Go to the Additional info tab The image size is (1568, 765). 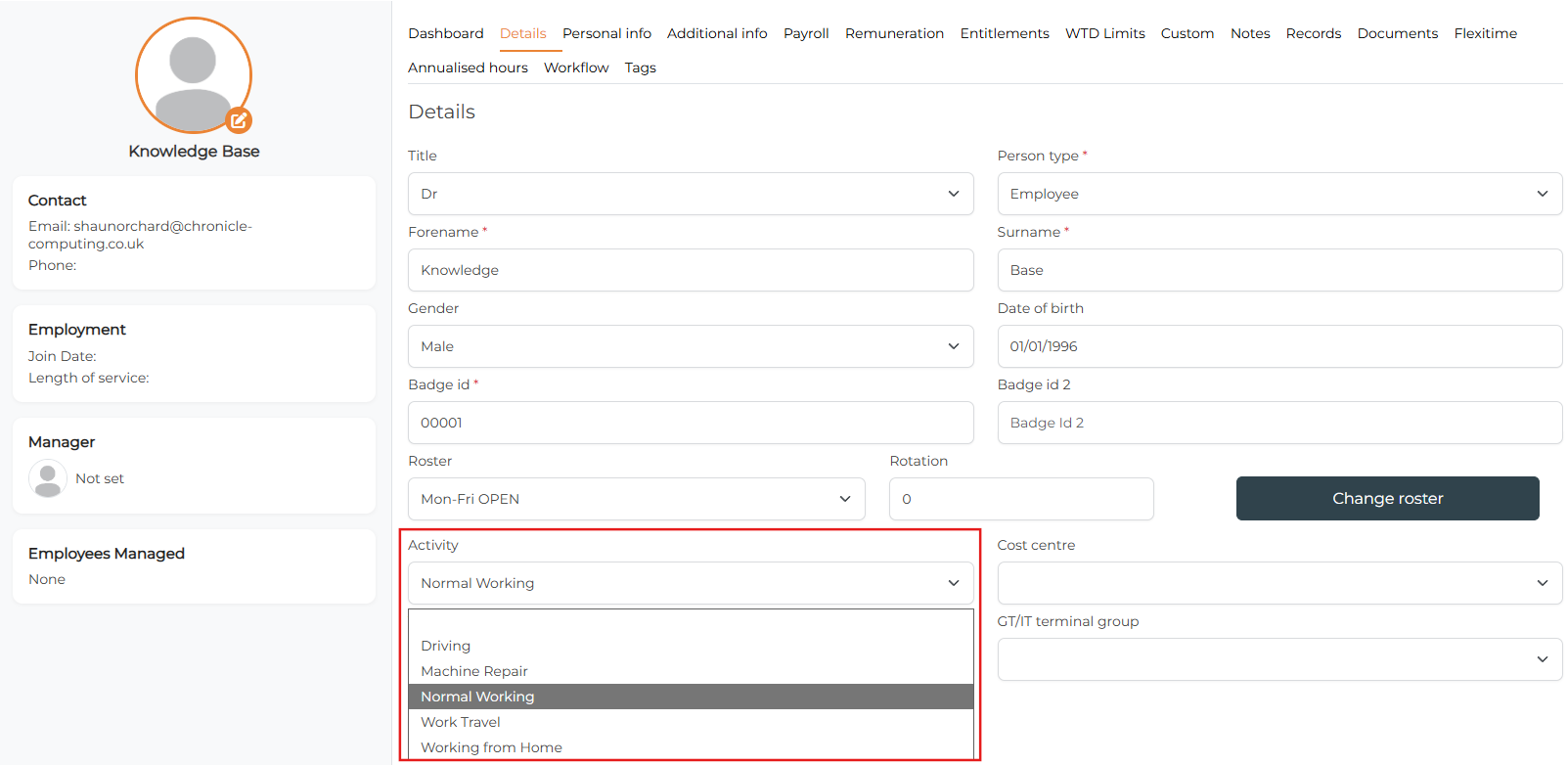[717, 33]
